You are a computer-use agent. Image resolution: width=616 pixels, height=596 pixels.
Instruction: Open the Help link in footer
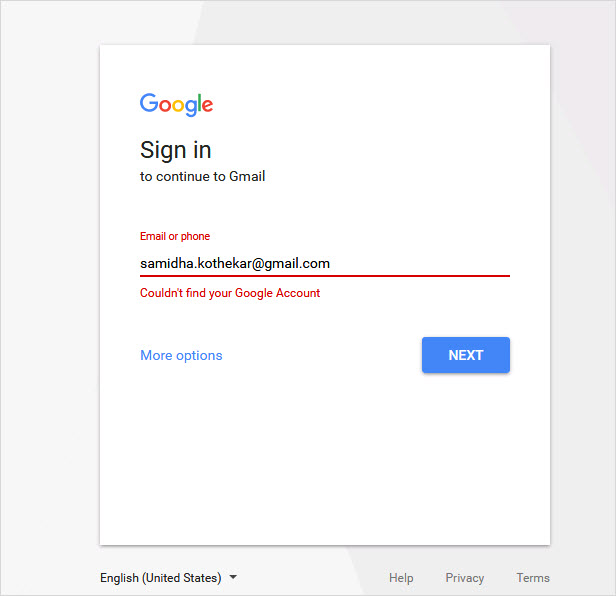tap(401, 578)
